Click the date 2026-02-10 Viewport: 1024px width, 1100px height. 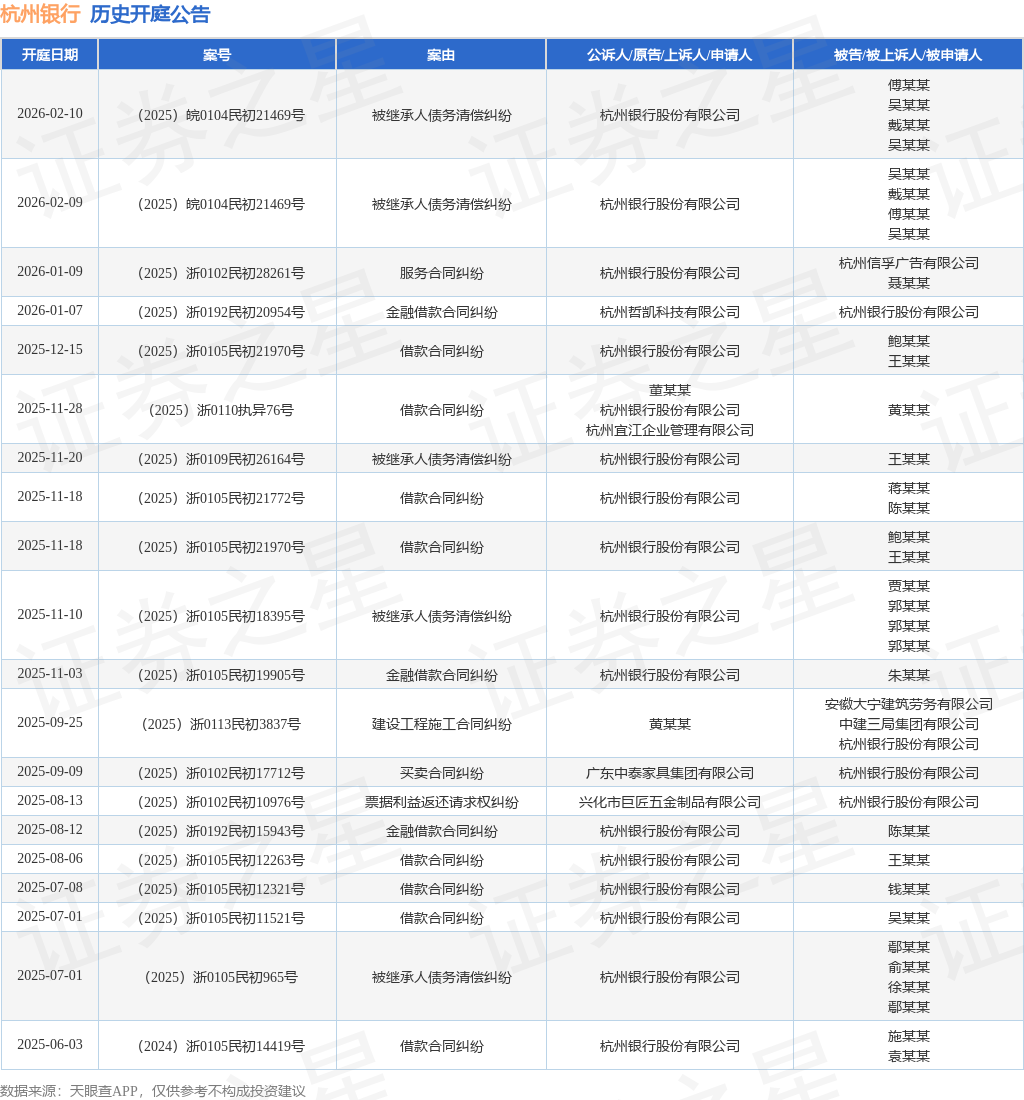(50, 114)
